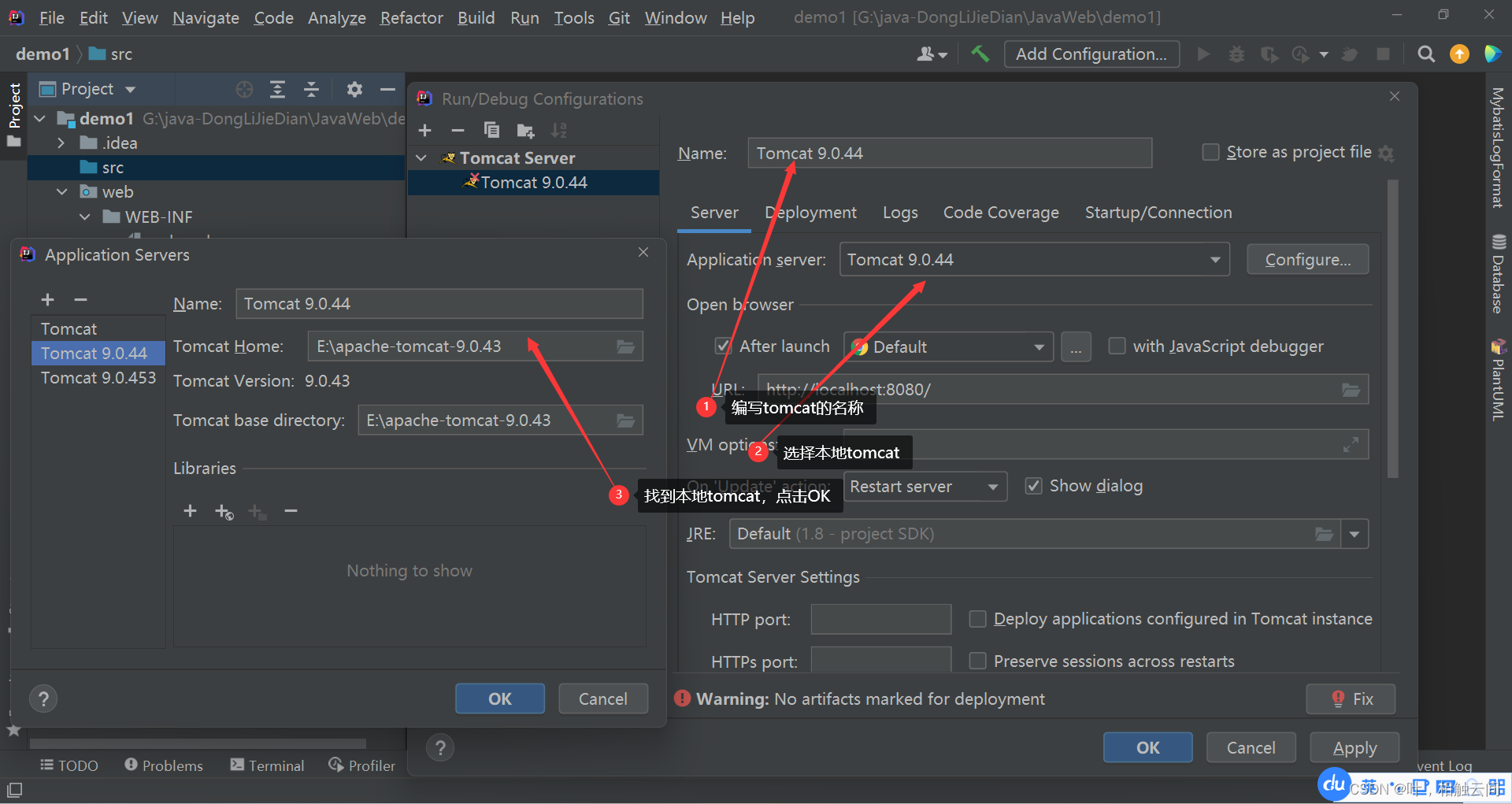Screen dimensions: 1512x804
Task: Collapse all icon in Project panel
Action: tap(311, 89)
